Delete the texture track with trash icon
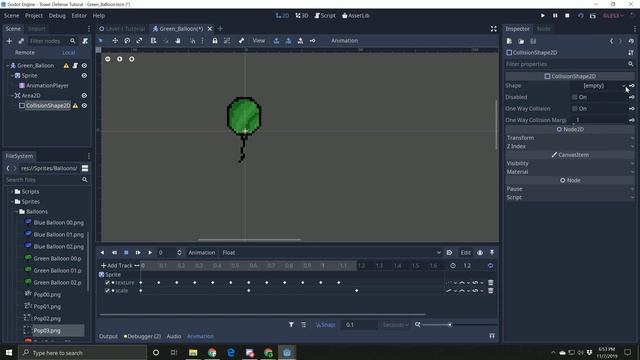This screenshot has height=360, width=640. (491, 282)
